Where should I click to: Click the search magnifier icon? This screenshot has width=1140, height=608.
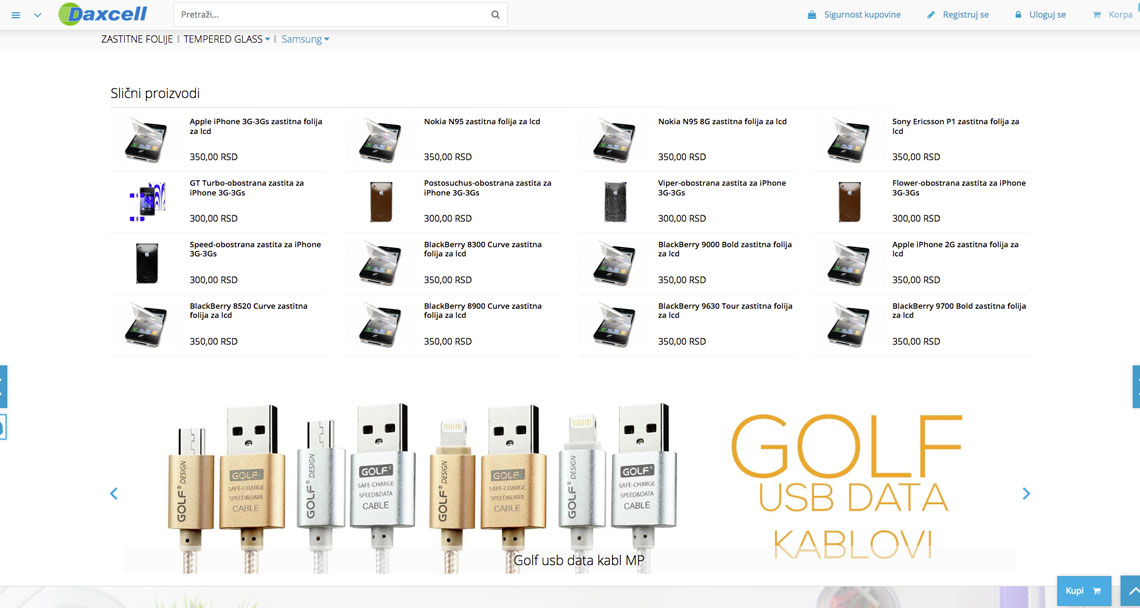495,15
